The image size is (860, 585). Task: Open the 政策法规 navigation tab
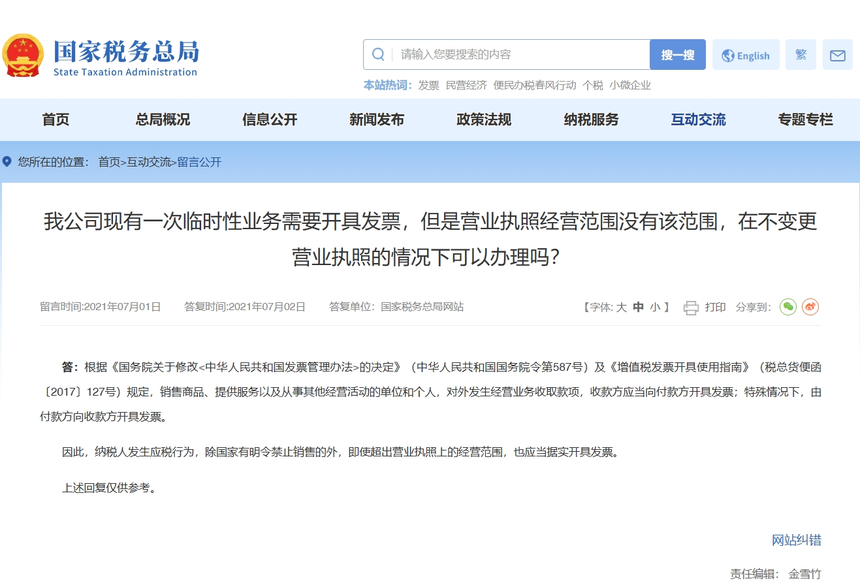click(x=484, y=120)
